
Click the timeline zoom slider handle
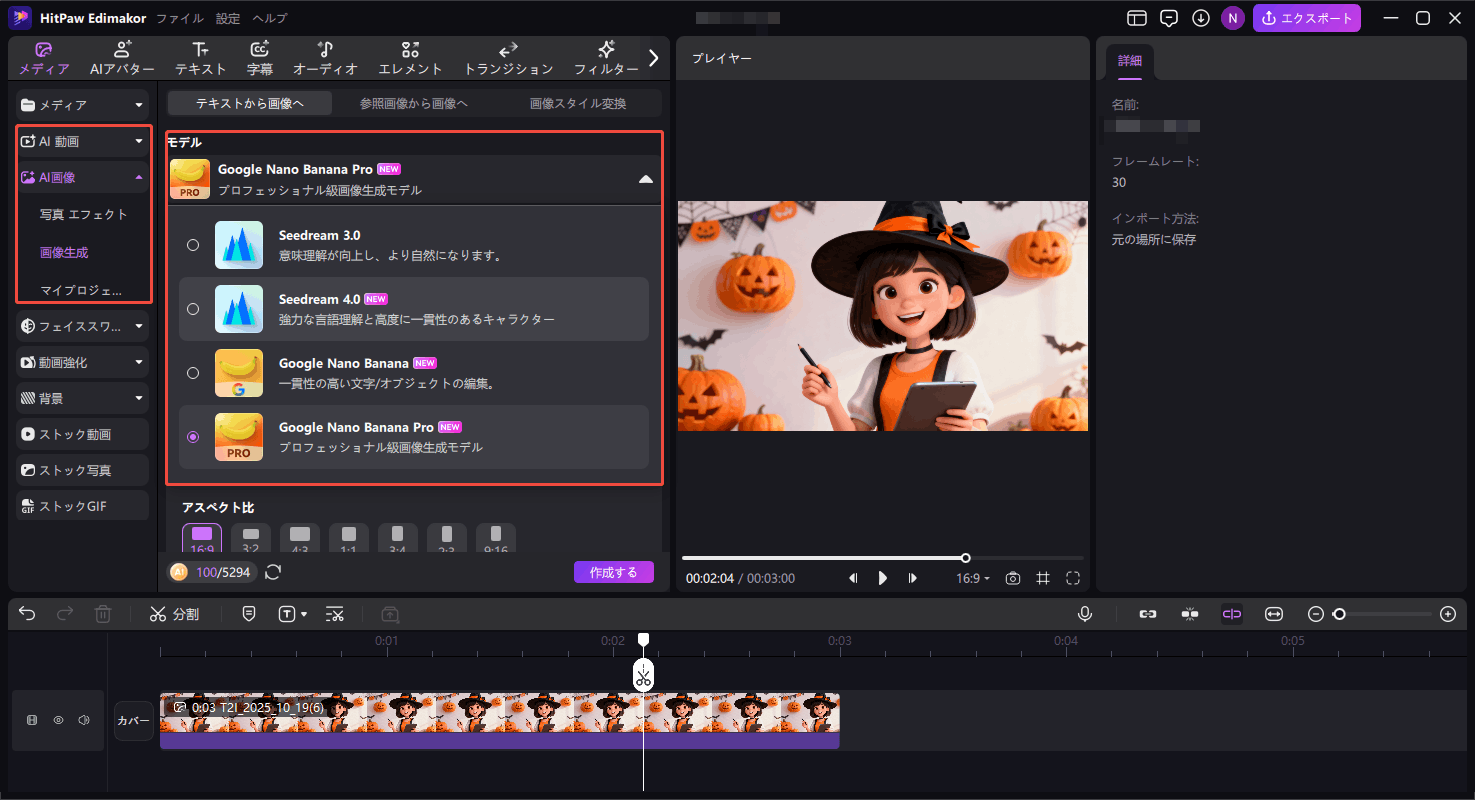pos(1339,614)
